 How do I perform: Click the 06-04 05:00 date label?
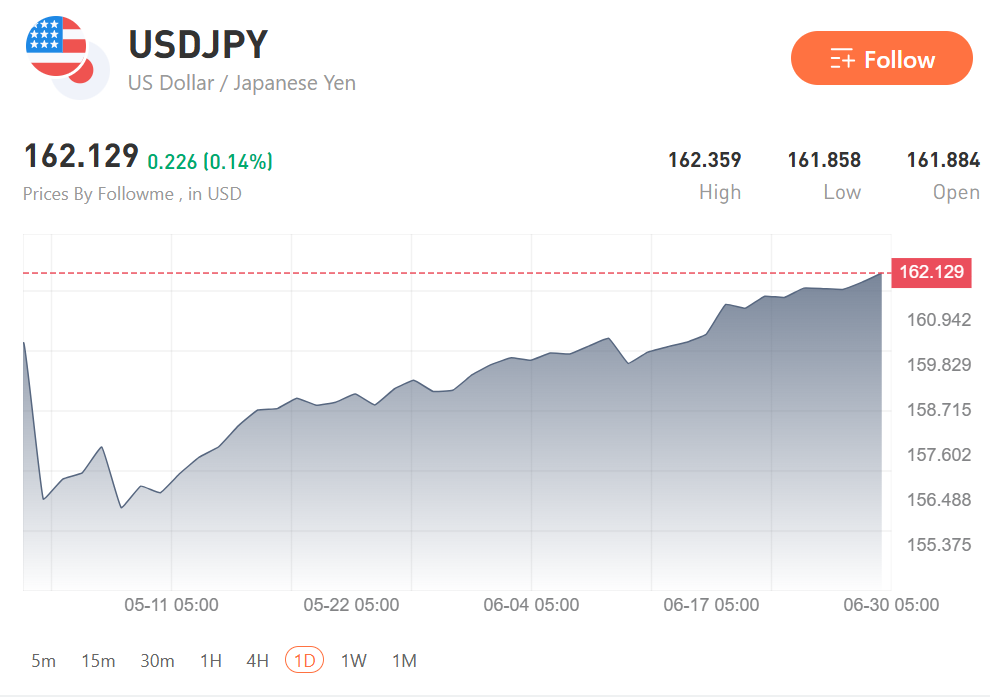[531, 605]
